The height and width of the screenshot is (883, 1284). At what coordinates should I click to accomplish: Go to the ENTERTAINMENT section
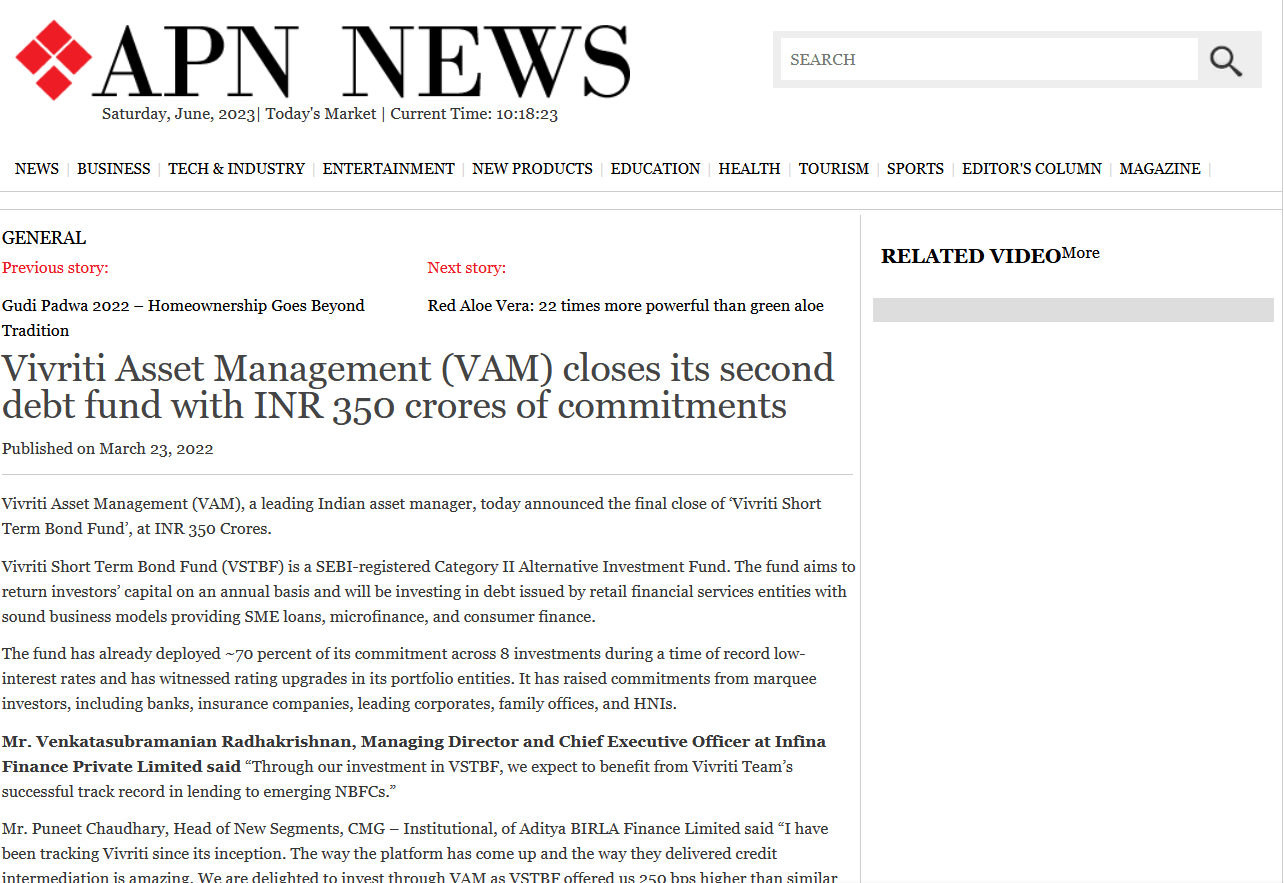(x=388, y=169)
